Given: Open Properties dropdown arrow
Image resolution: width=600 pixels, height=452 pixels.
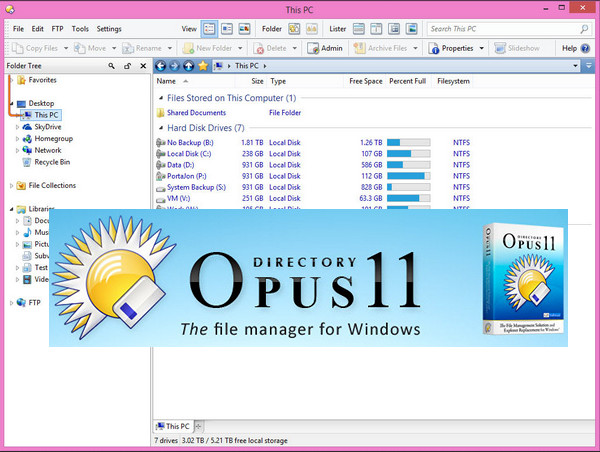Looking at the screenshot, I should pos(481,48).
